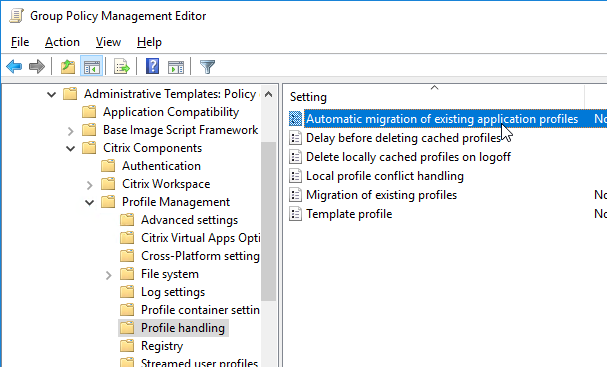Collapse the Profile Management tree node
Screen dimensions: 607x367
point(89,202)
